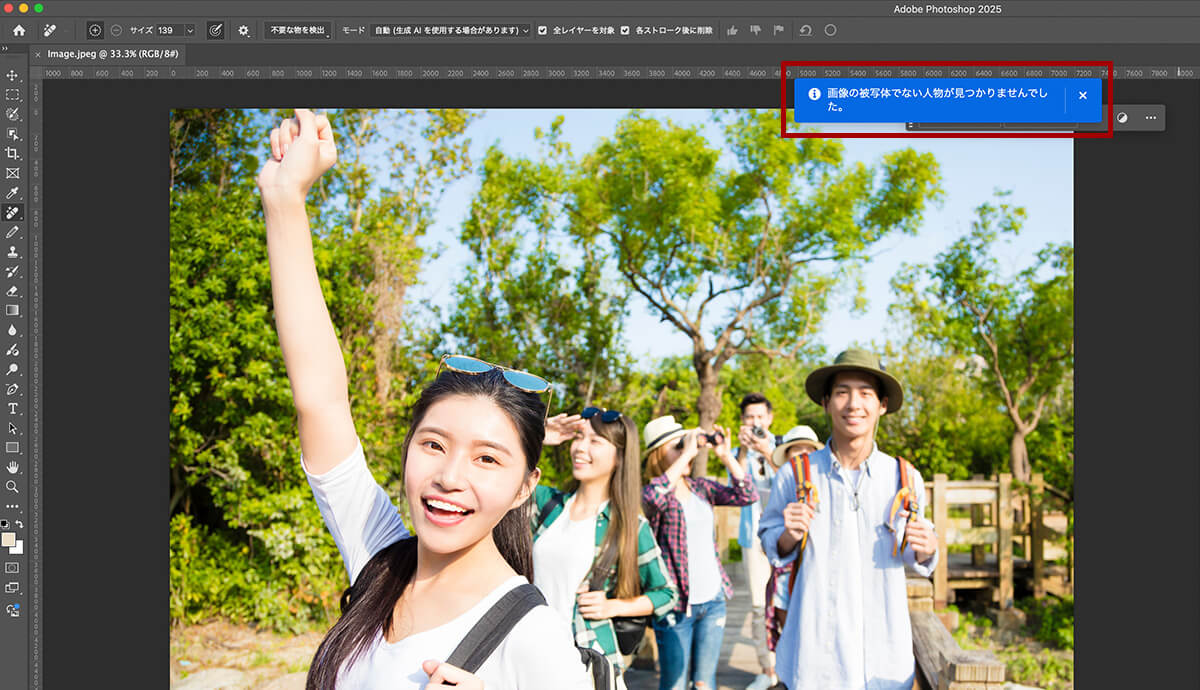The width and height of the screenshot is (1200, 690).
Task: Switch brush to add mode (plus)
Action: (95, 30)
